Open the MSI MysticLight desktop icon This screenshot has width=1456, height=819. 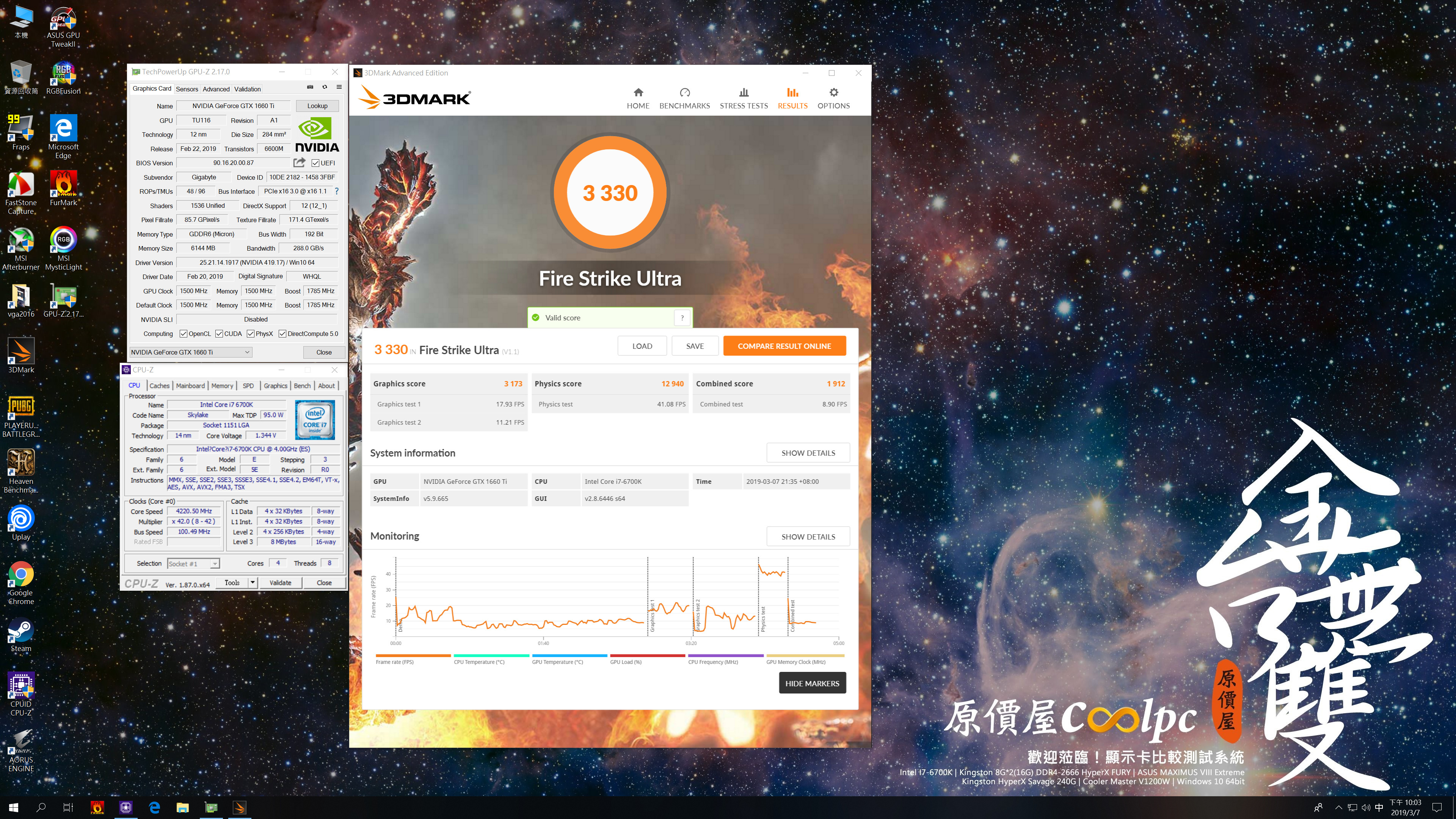(63, 248)
